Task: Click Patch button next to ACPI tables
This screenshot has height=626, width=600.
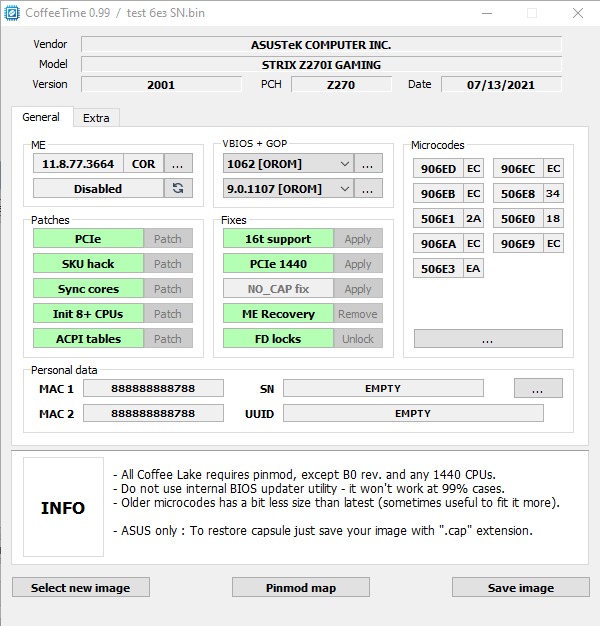Action: (x=168, y=339)
